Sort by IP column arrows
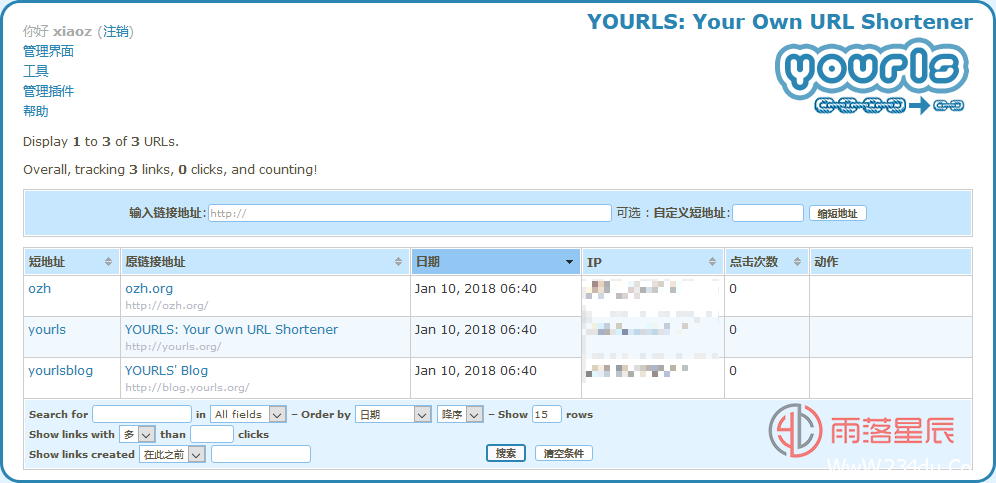The image size is (996, 483). click(713, 262)
